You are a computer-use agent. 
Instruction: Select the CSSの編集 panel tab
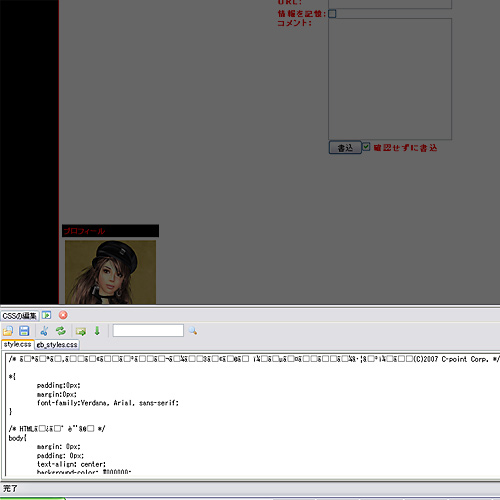(20, 315)
